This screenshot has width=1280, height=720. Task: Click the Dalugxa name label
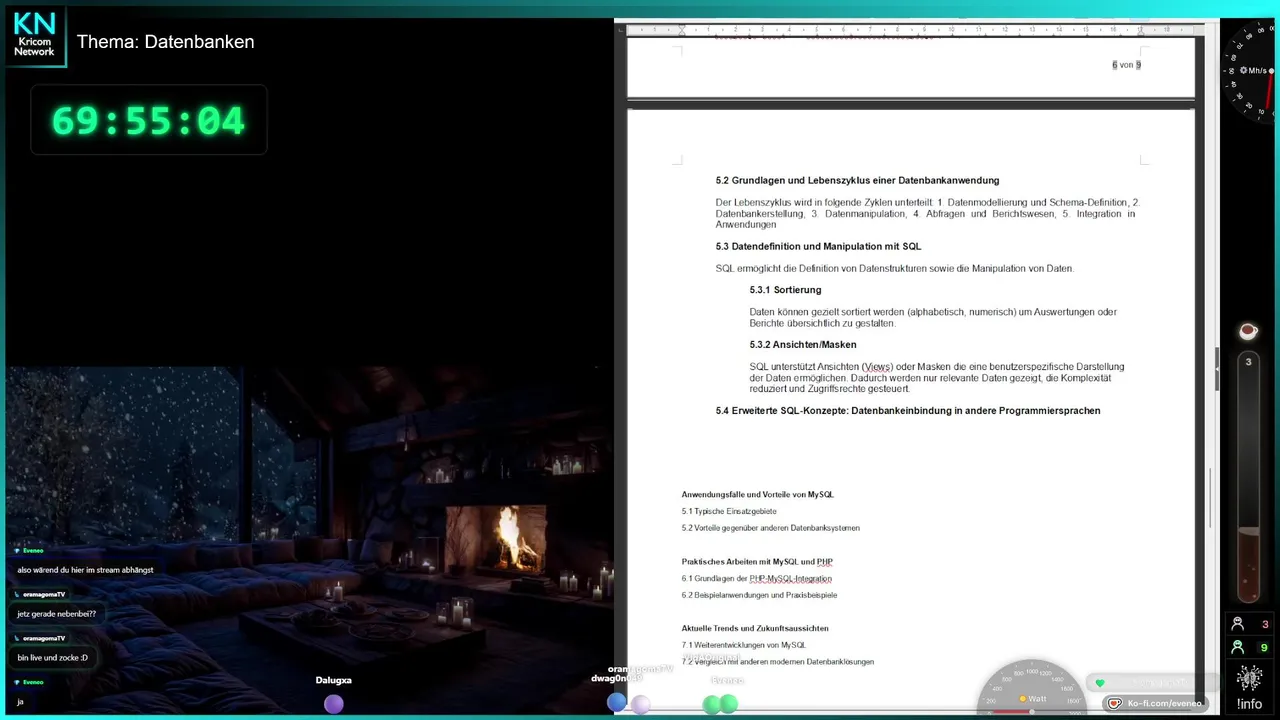pos(334,680)
